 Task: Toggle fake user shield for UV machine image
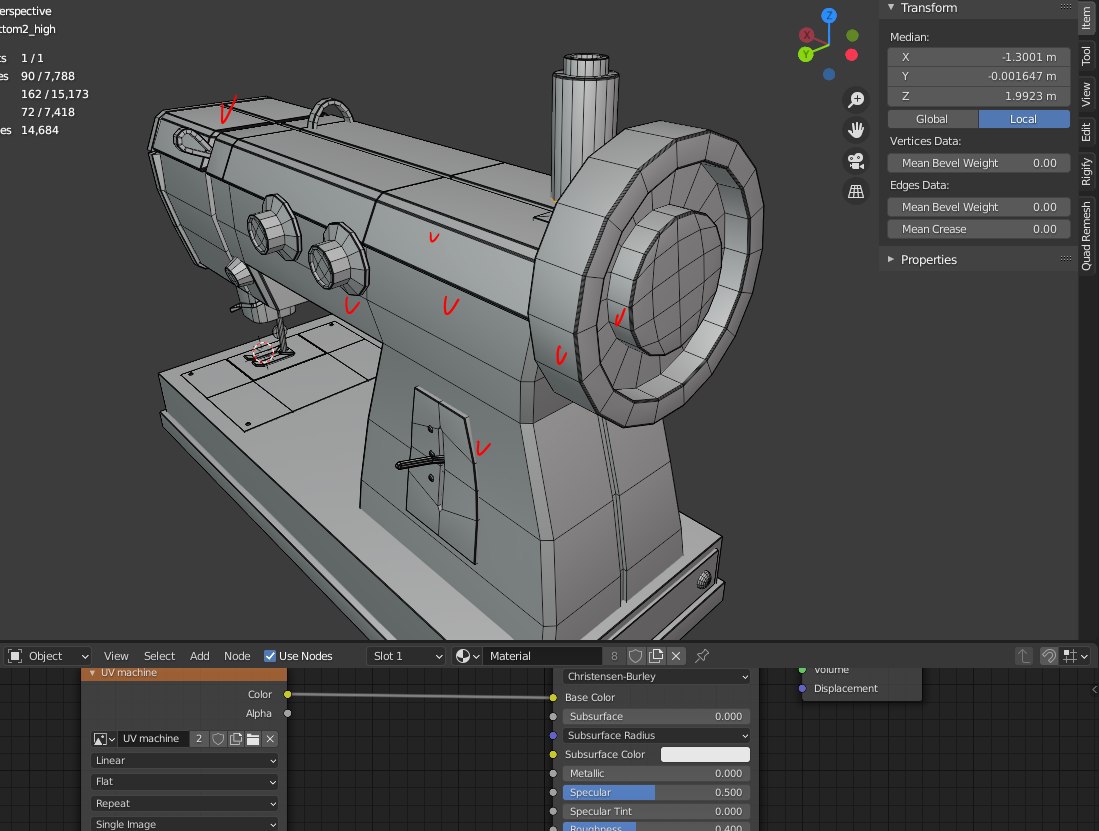(x=218, y=739)
